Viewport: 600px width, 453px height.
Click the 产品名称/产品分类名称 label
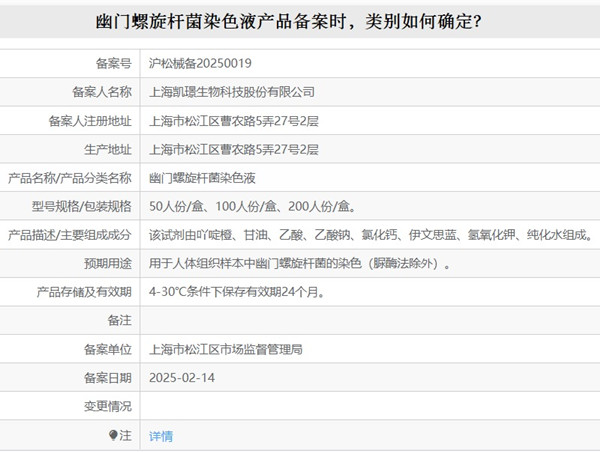pos(70,178)
